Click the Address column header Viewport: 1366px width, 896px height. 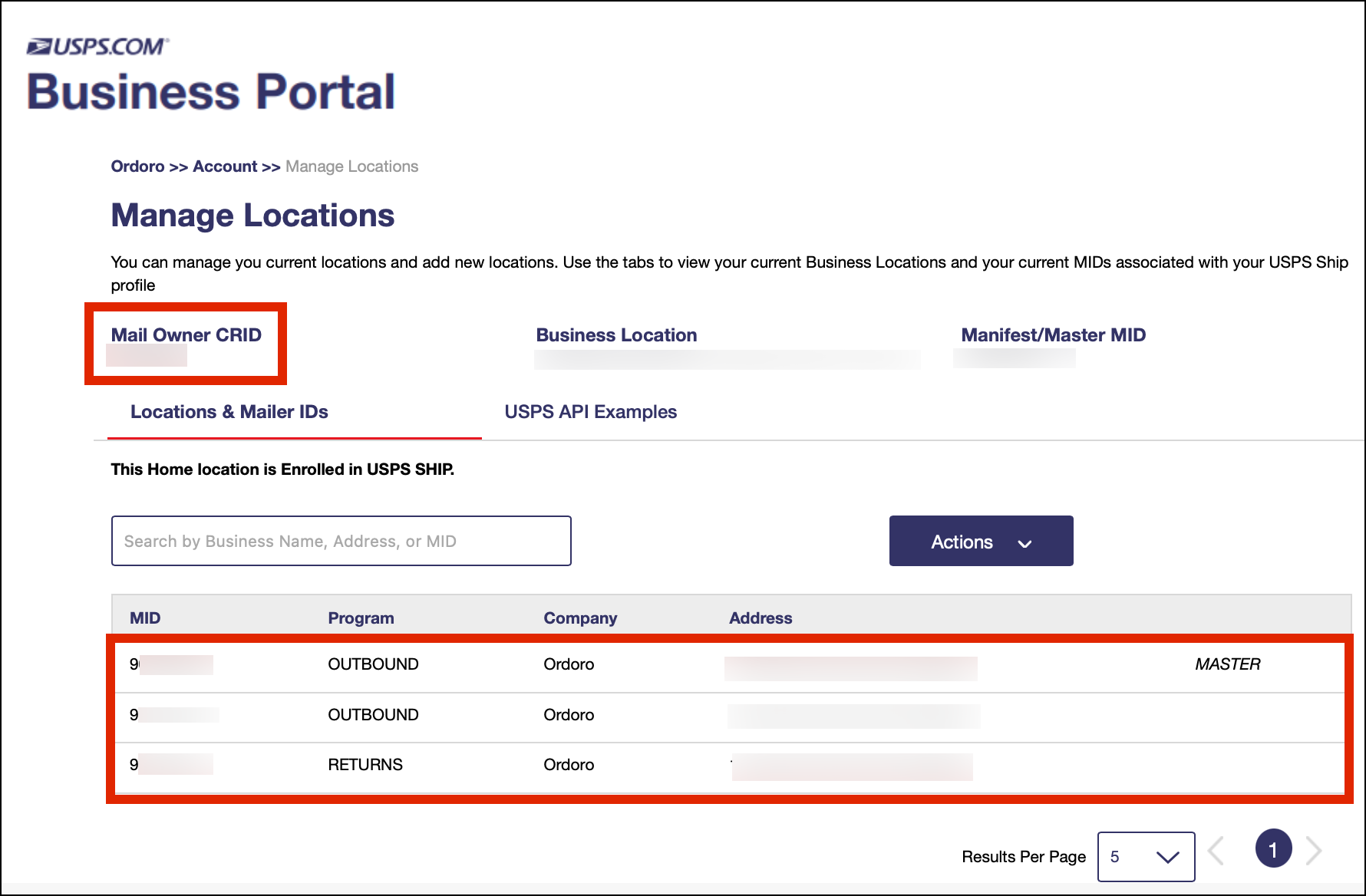(x=761, y=618)
